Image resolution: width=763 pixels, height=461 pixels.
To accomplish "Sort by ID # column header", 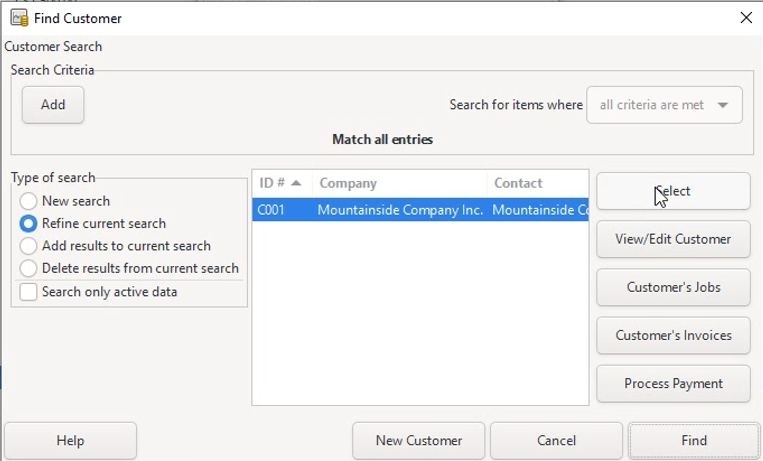I will (280, 183).
